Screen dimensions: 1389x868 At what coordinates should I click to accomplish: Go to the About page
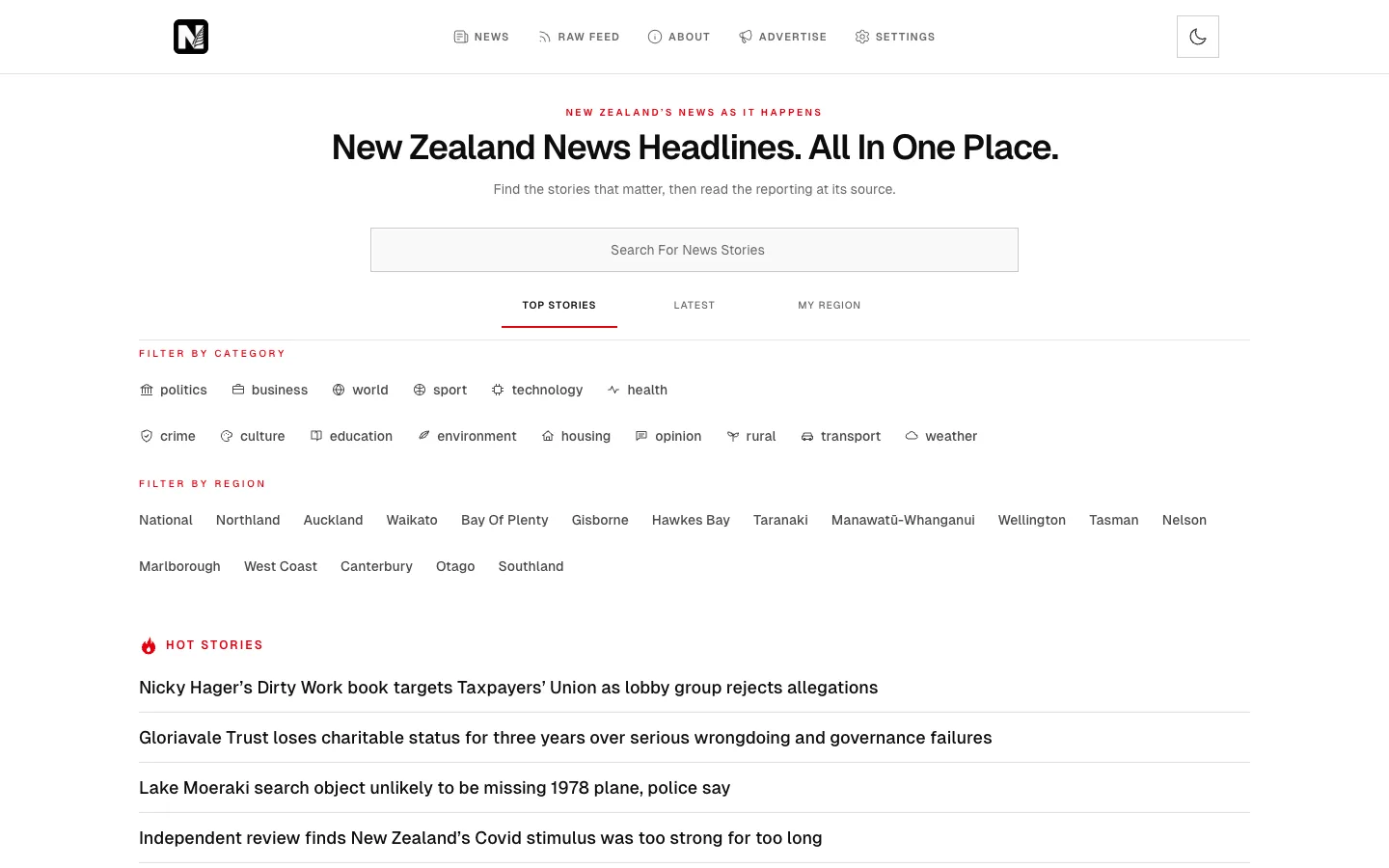[679, 37]
